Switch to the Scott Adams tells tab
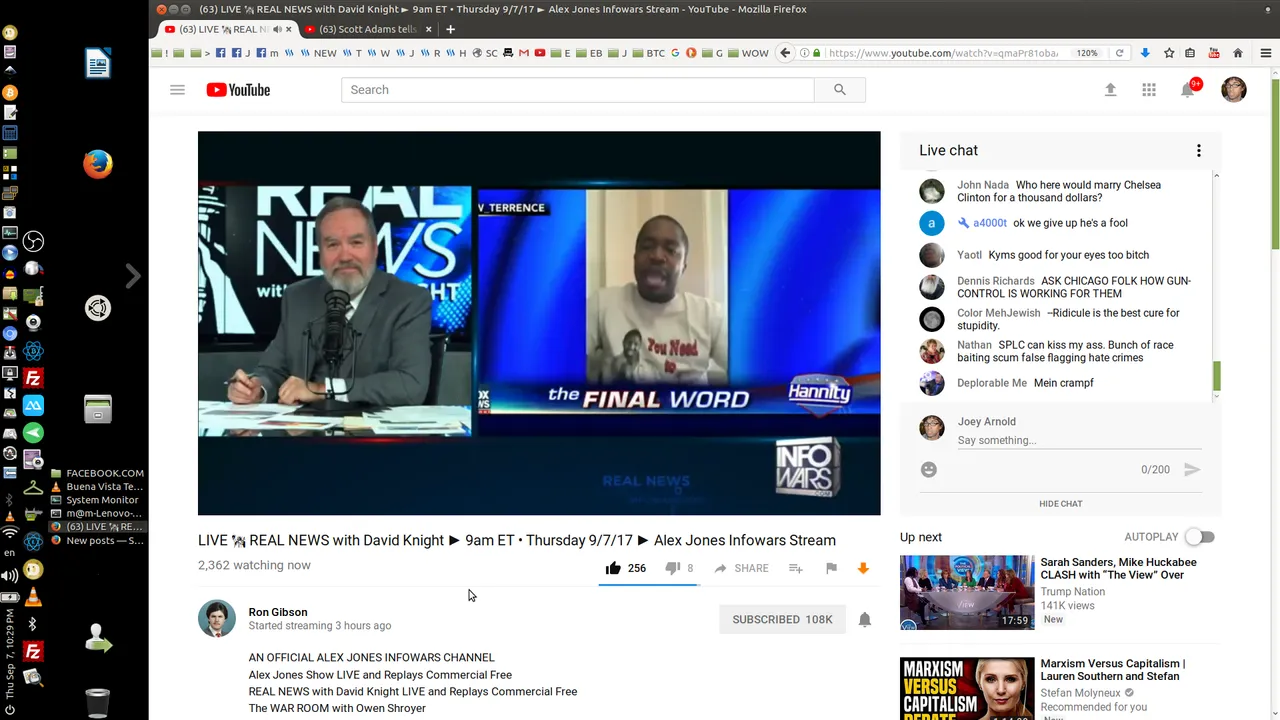Viewport: 1280px width, 720px height. point(366,29)
